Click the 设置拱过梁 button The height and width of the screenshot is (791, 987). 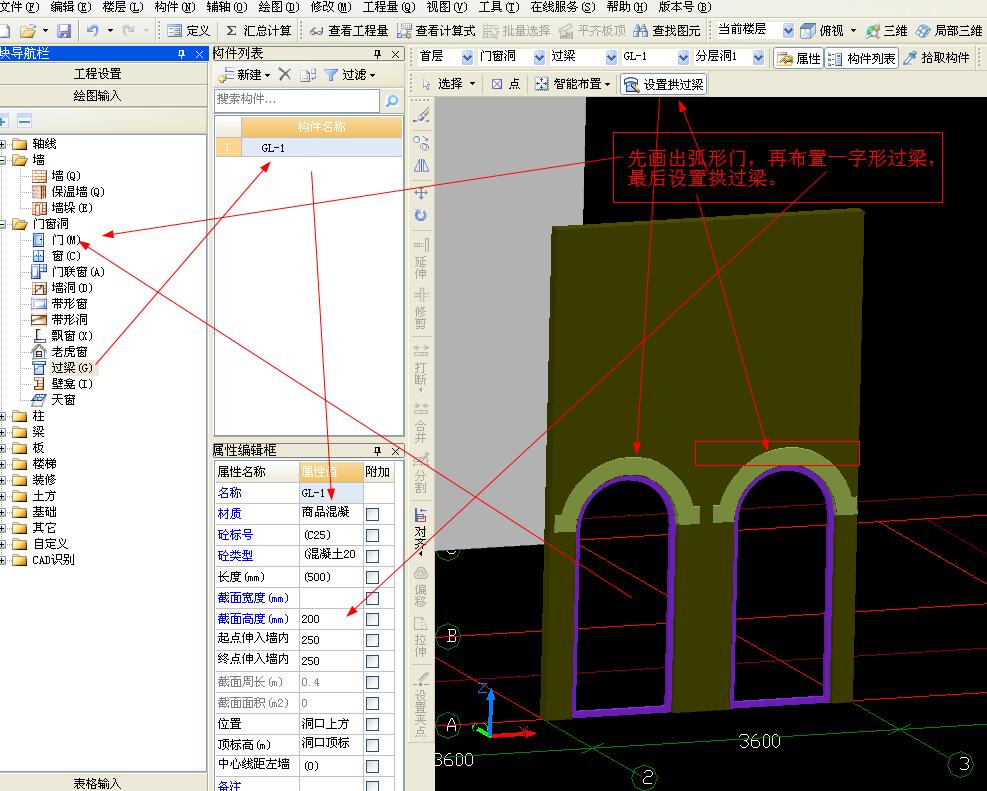coord(663,84)
